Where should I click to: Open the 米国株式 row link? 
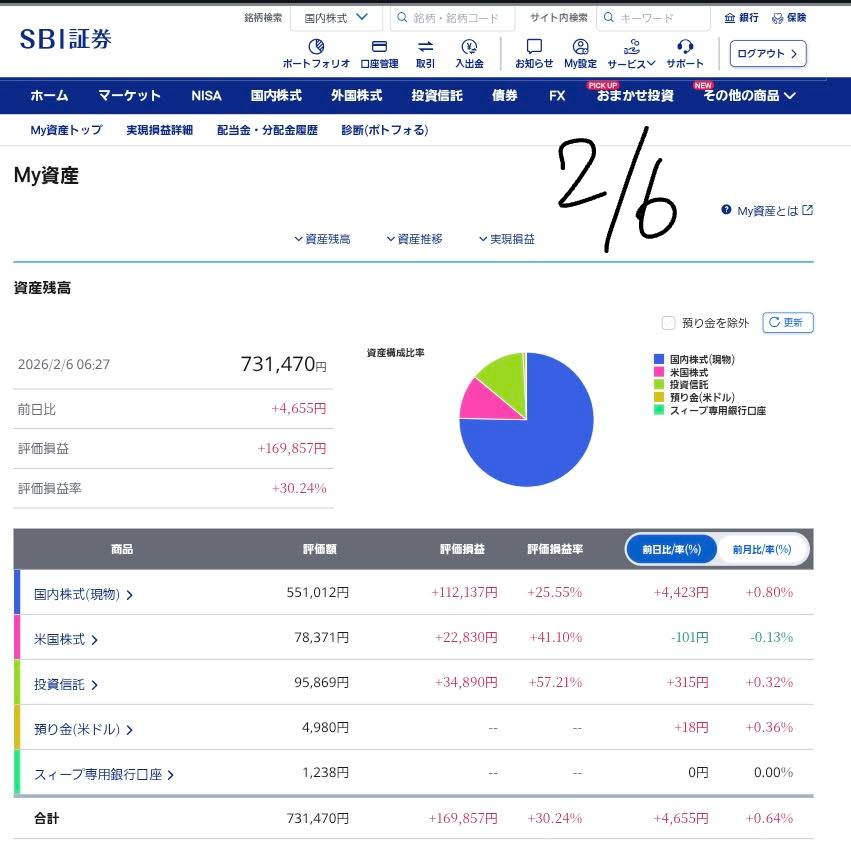coord(66,639)
